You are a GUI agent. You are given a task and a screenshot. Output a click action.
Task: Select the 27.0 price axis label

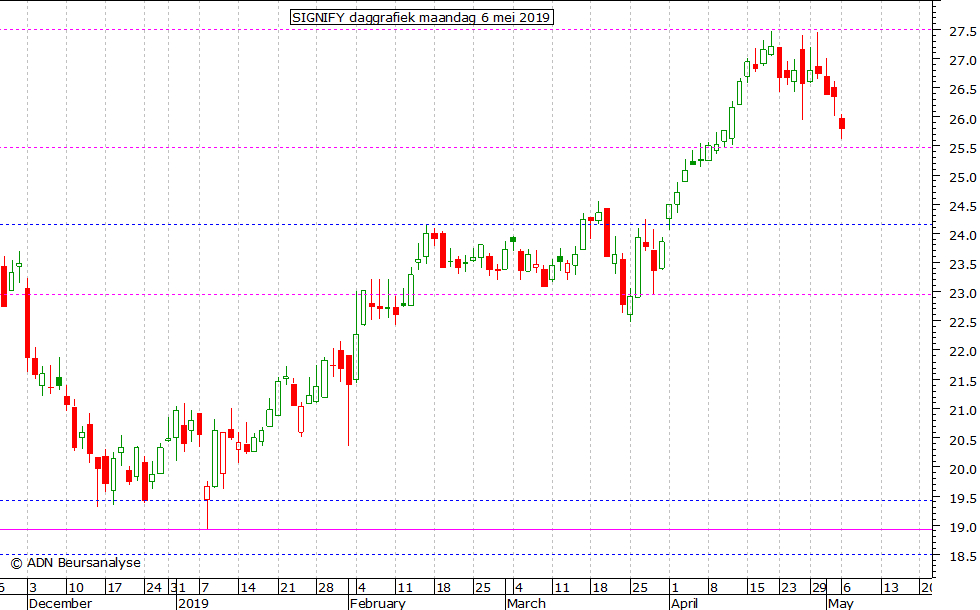[962, 61]
